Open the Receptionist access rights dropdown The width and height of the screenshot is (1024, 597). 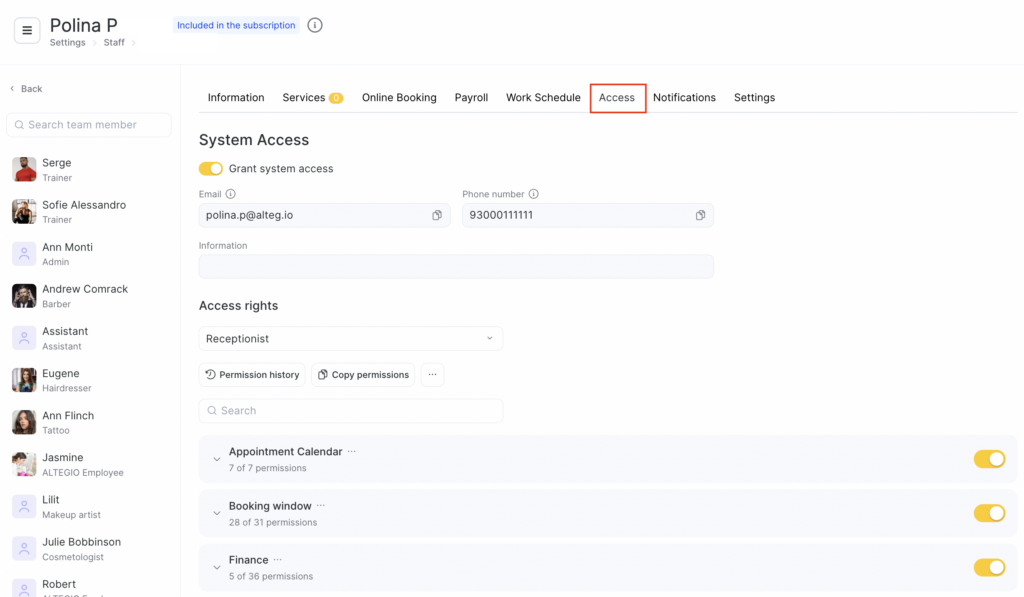[350, 339]
